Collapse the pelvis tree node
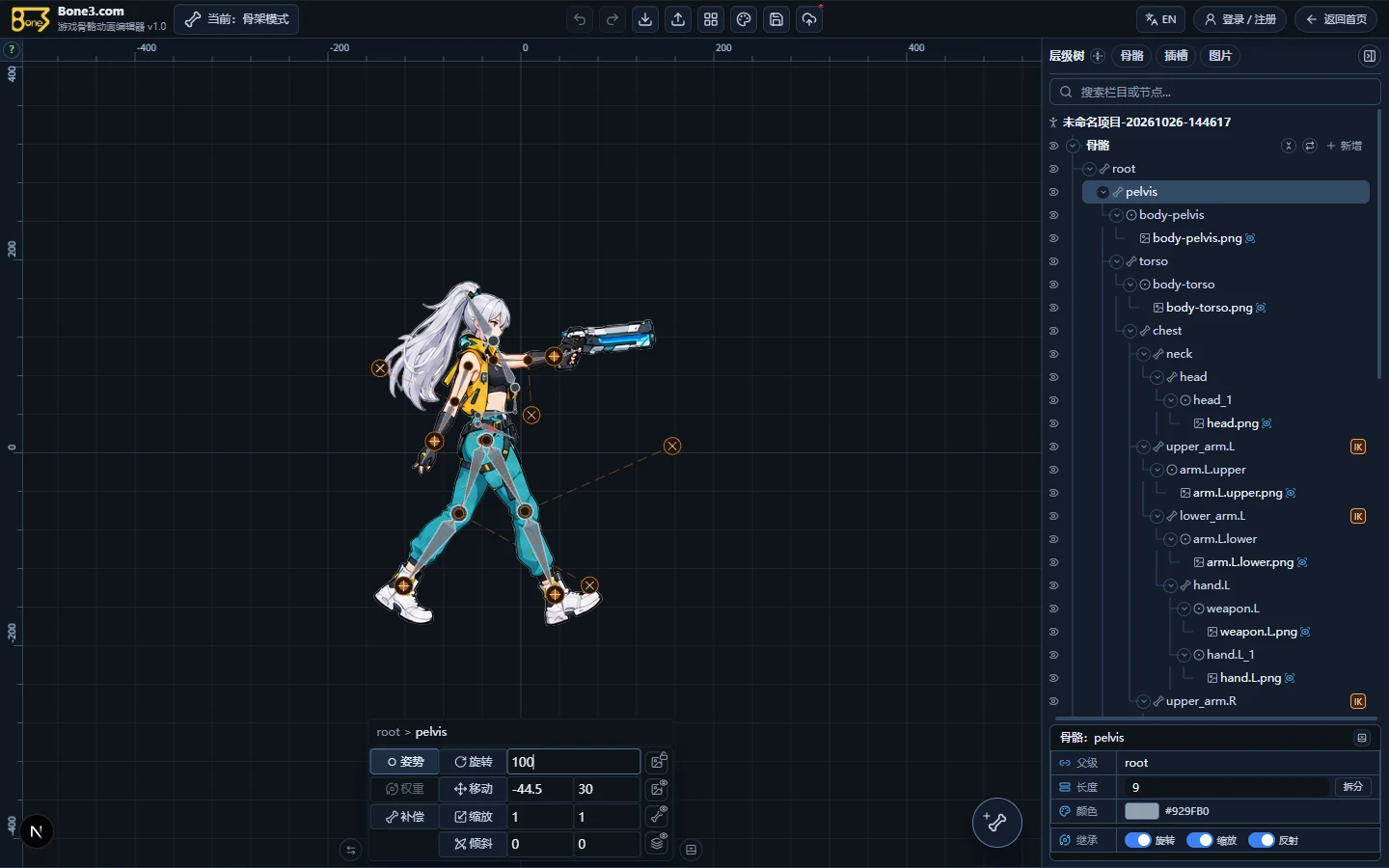 [x=1103, y=192]
